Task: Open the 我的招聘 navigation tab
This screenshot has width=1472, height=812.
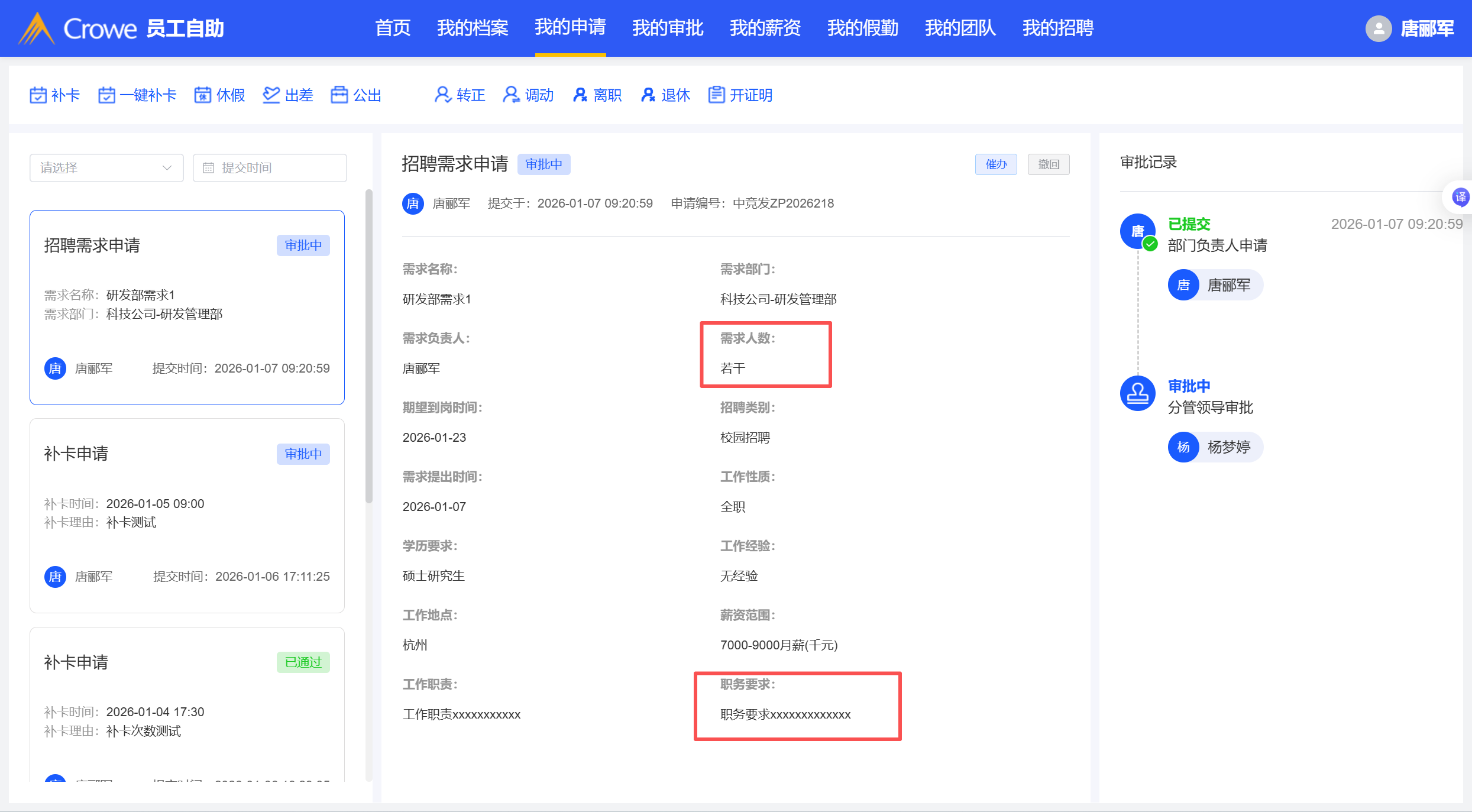Action: coord(1057,28)
